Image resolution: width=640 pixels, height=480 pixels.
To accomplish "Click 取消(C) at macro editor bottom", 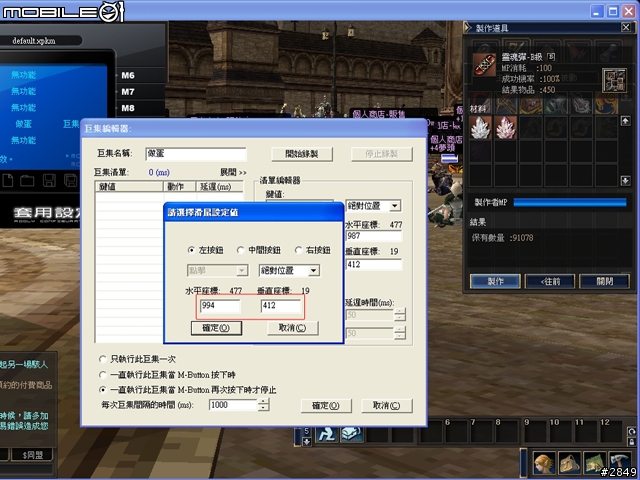I will (387, 406).
